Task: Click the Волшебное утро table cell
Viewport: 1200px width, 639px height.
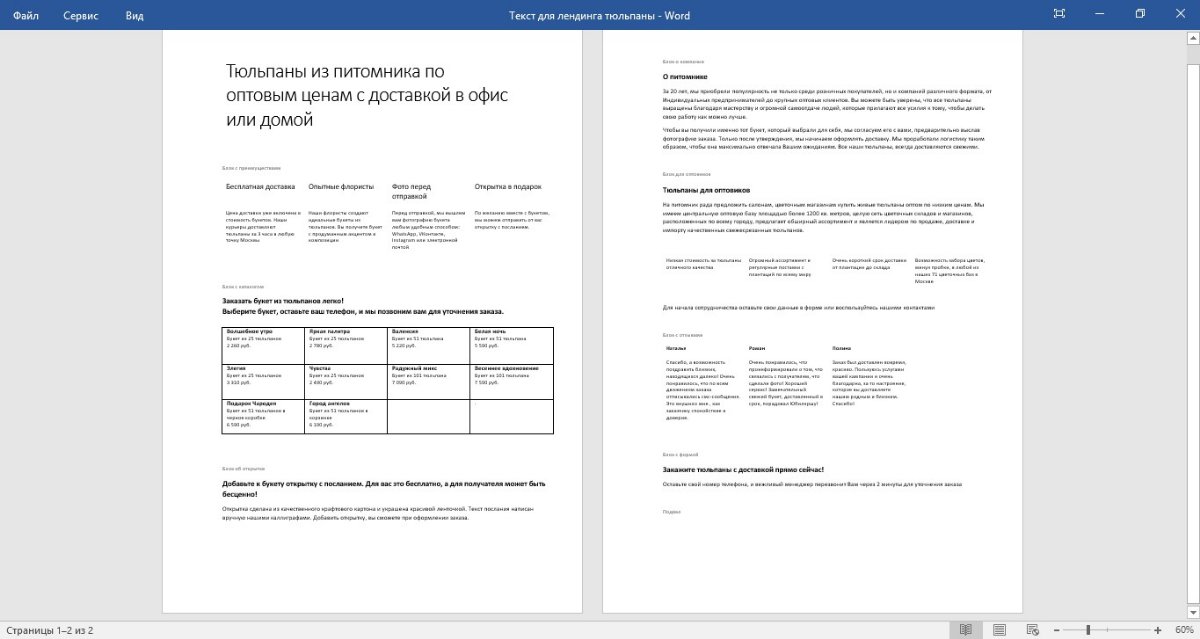Action: coord(262,343)
